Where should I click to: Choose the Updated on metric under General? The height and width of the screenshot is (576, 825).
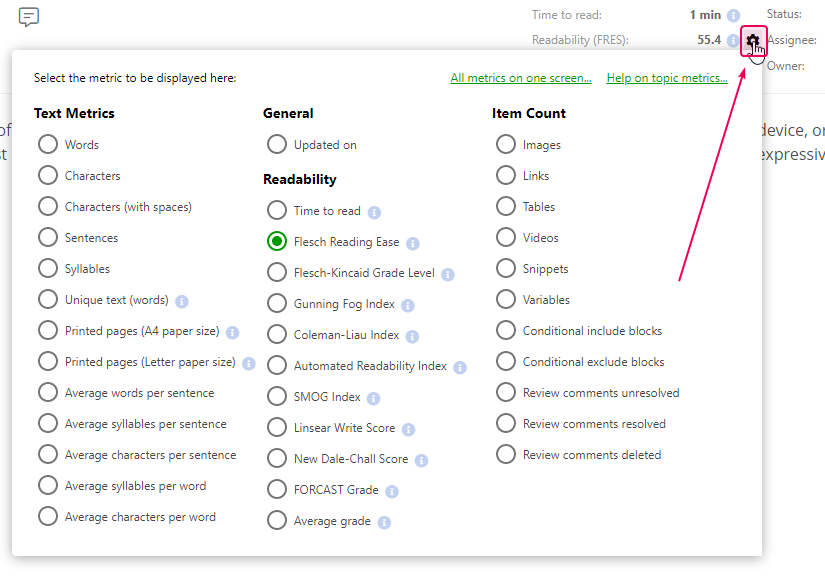[x=276, y=144]
